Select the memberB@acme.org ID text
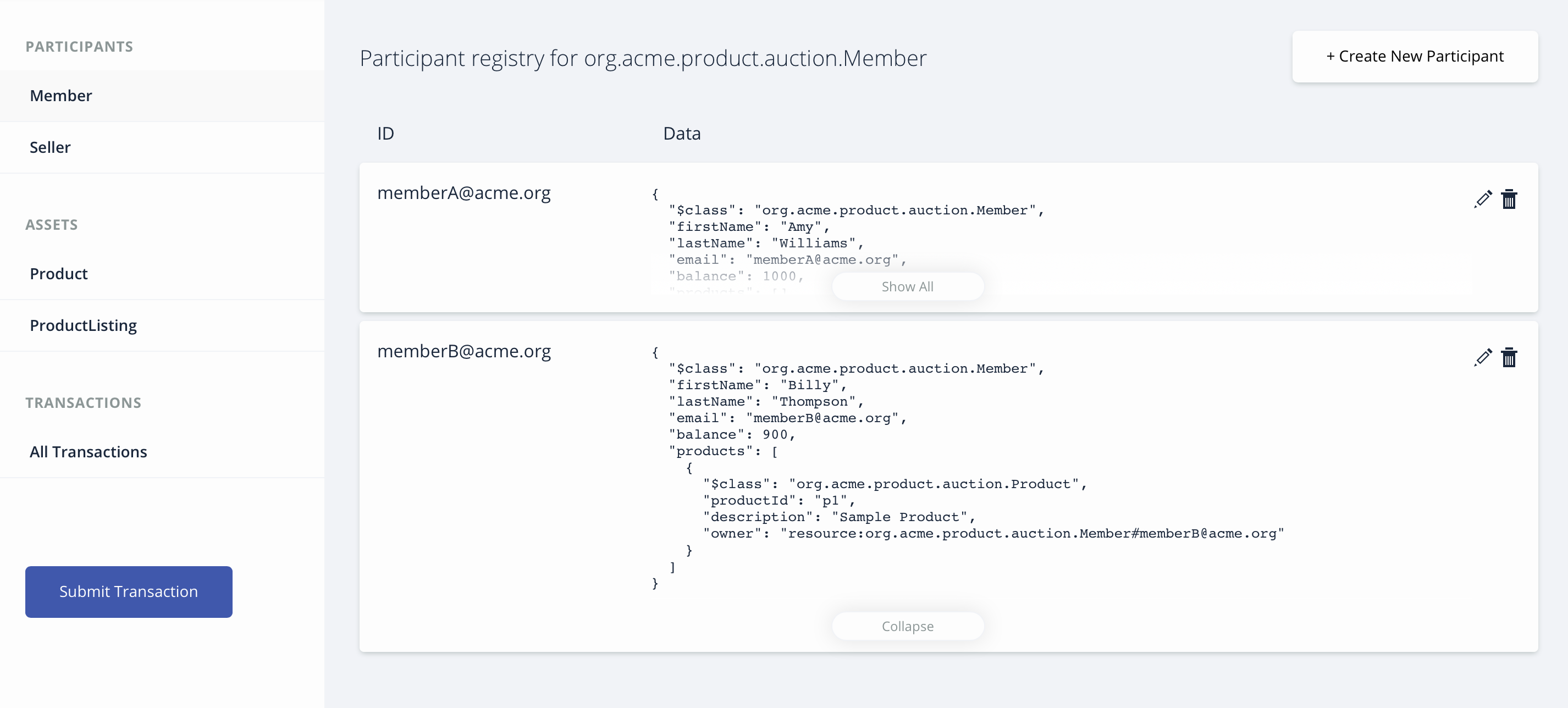The image size is (1568, 708). (464, 351)
